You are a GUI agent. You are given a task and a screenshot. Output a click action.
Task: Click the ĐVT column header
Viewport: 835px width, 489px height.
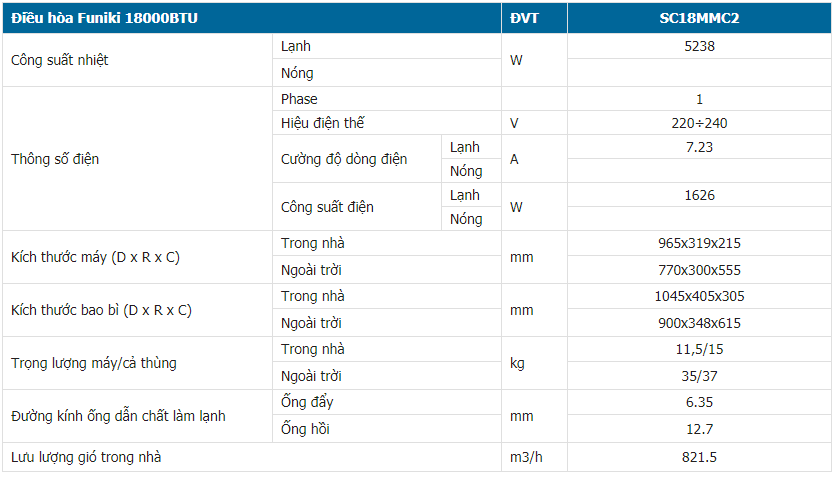524,18
